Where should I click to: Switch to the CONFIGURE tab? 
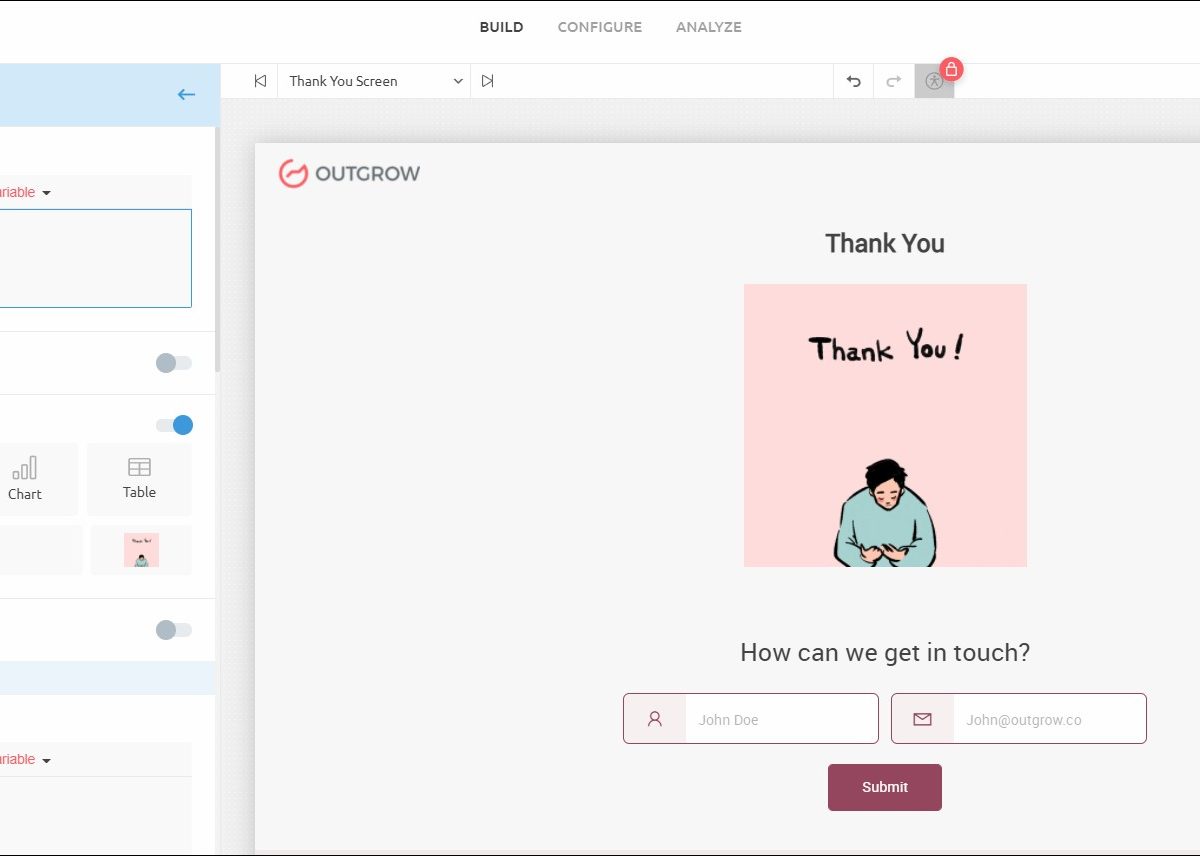pos(599,27)
